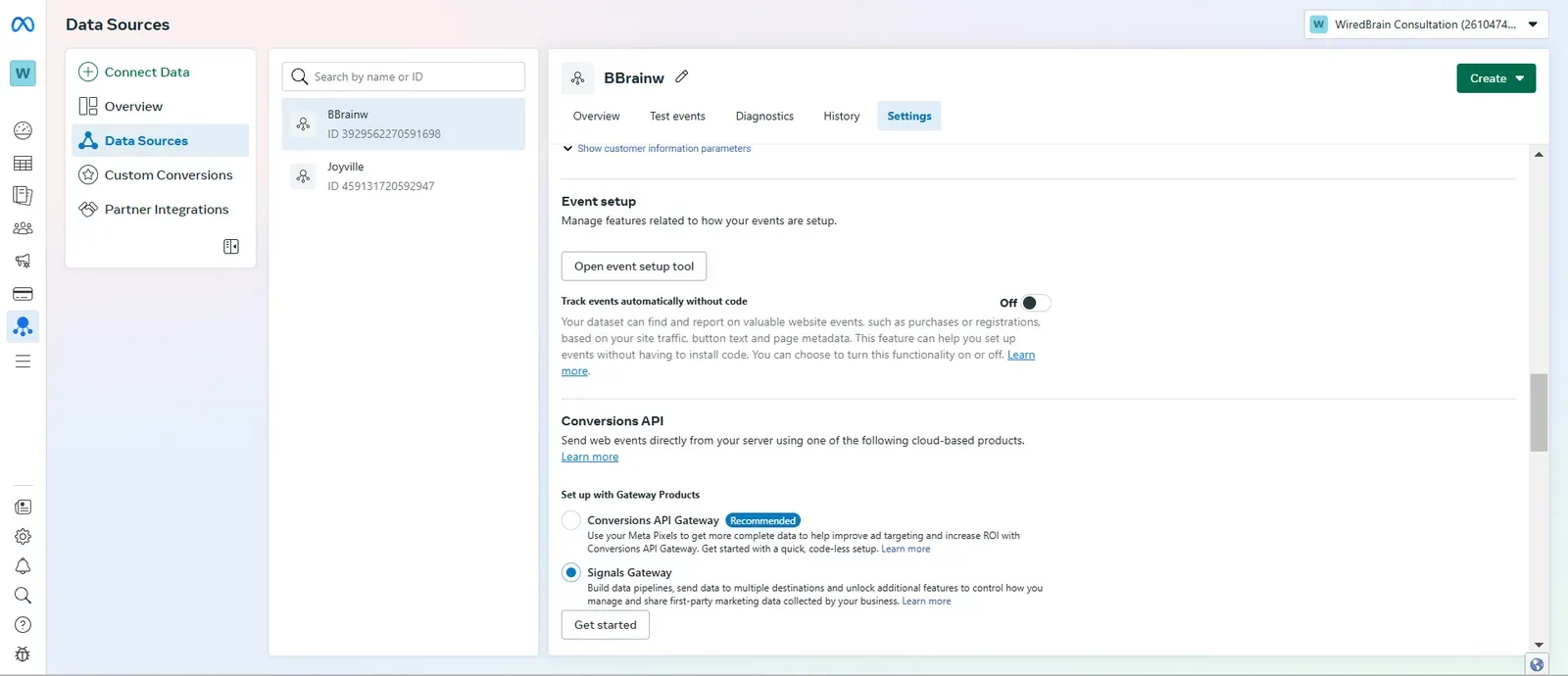Toggle Track events automatically without code switch
The height and width of the screenshot is (676, 1568).
pos(1035,303)
